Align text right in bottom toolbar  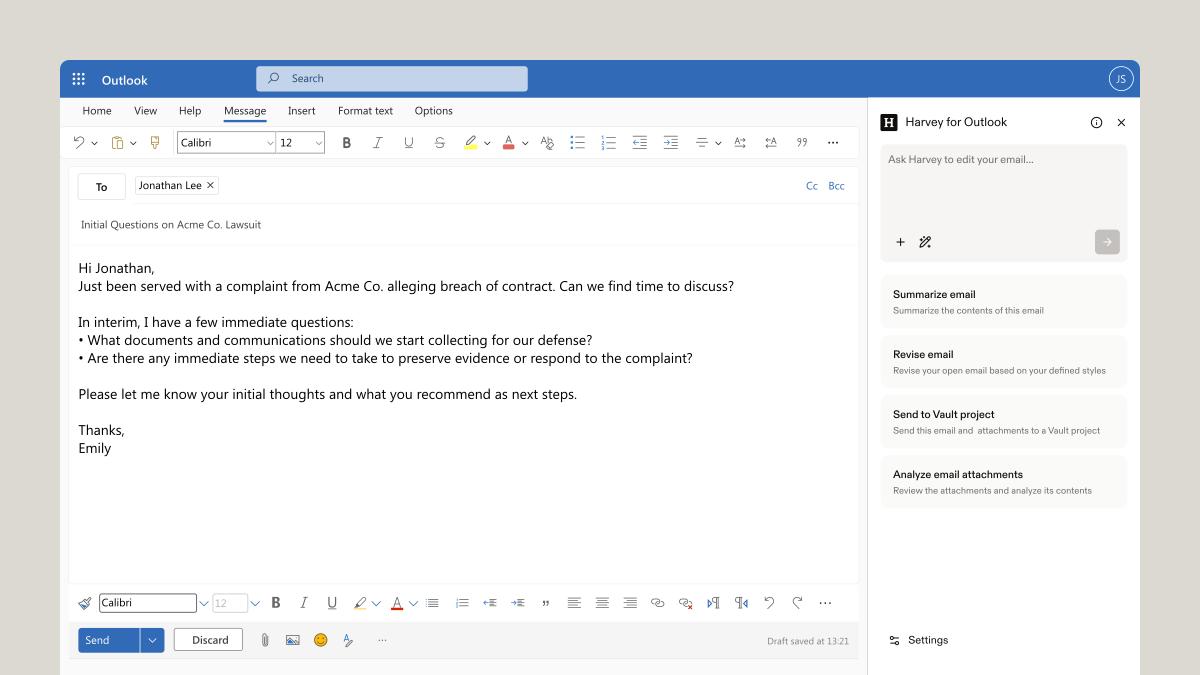pyautogui.click(x=630, y=603)
